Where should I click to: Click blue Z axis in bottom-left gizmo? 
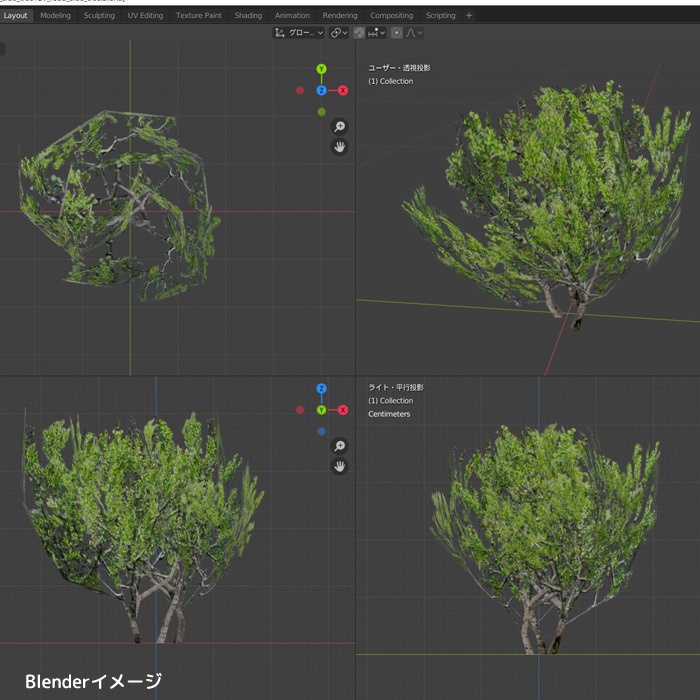point(321,388)
